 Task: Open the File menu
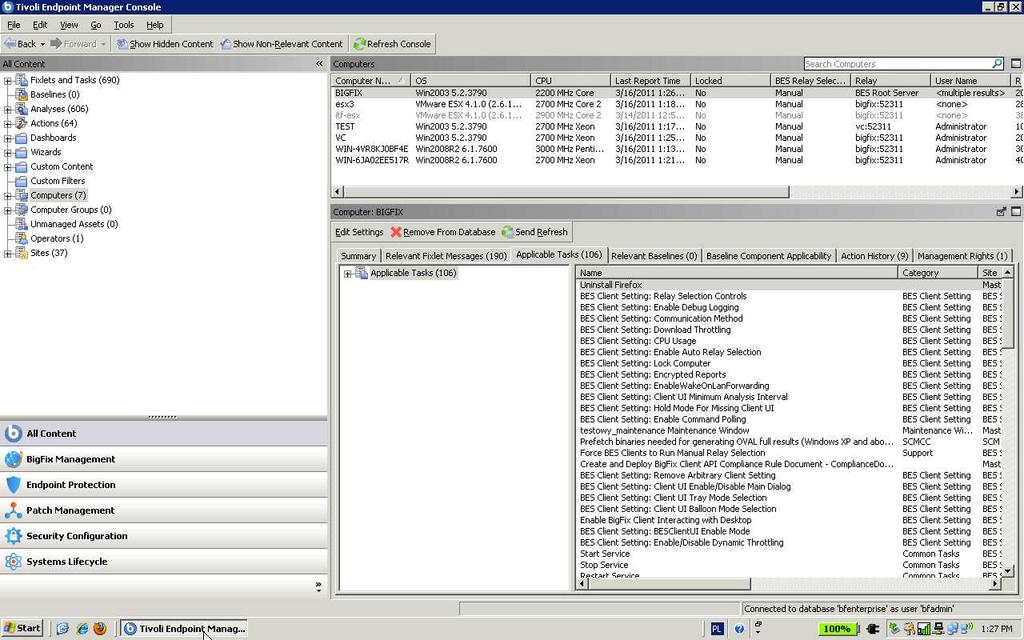pos(14,25)
